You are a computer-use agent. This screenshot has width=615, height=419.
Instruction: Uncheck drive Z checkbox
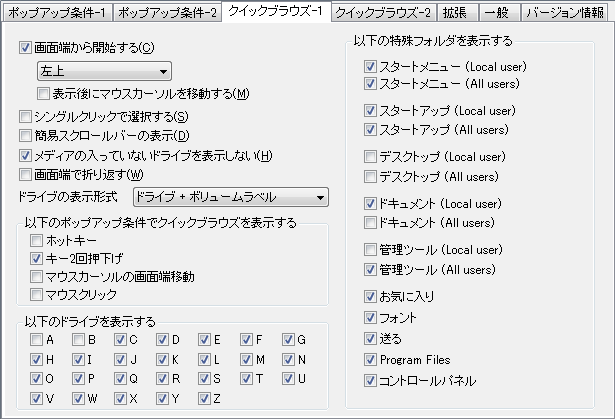pyautogui.click(x=204, y=399)
